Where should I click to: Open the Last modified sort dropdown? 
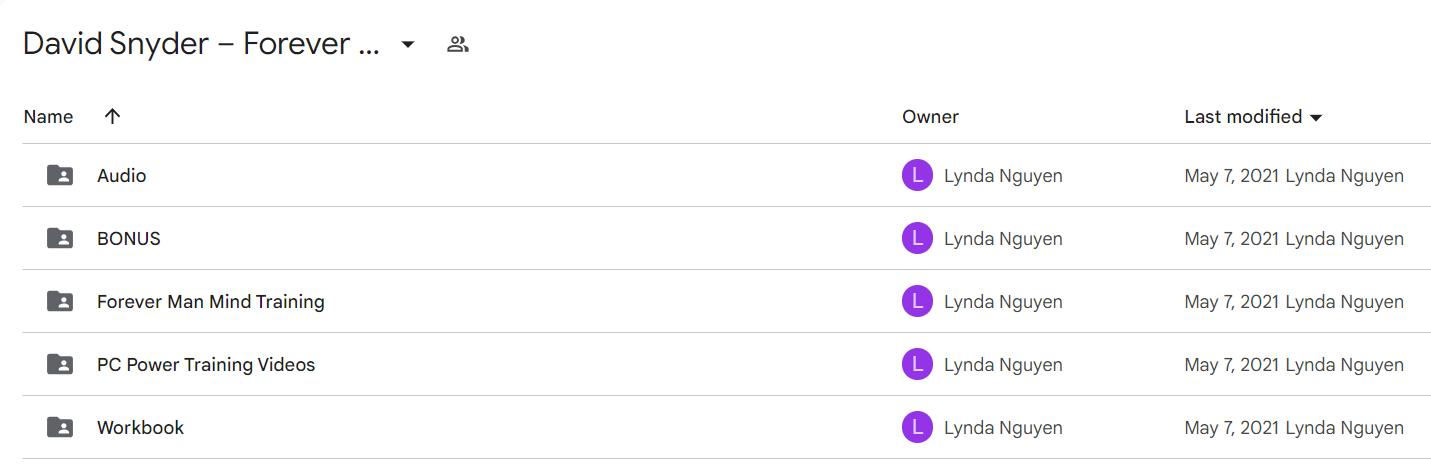click(x=1316, y=118)
